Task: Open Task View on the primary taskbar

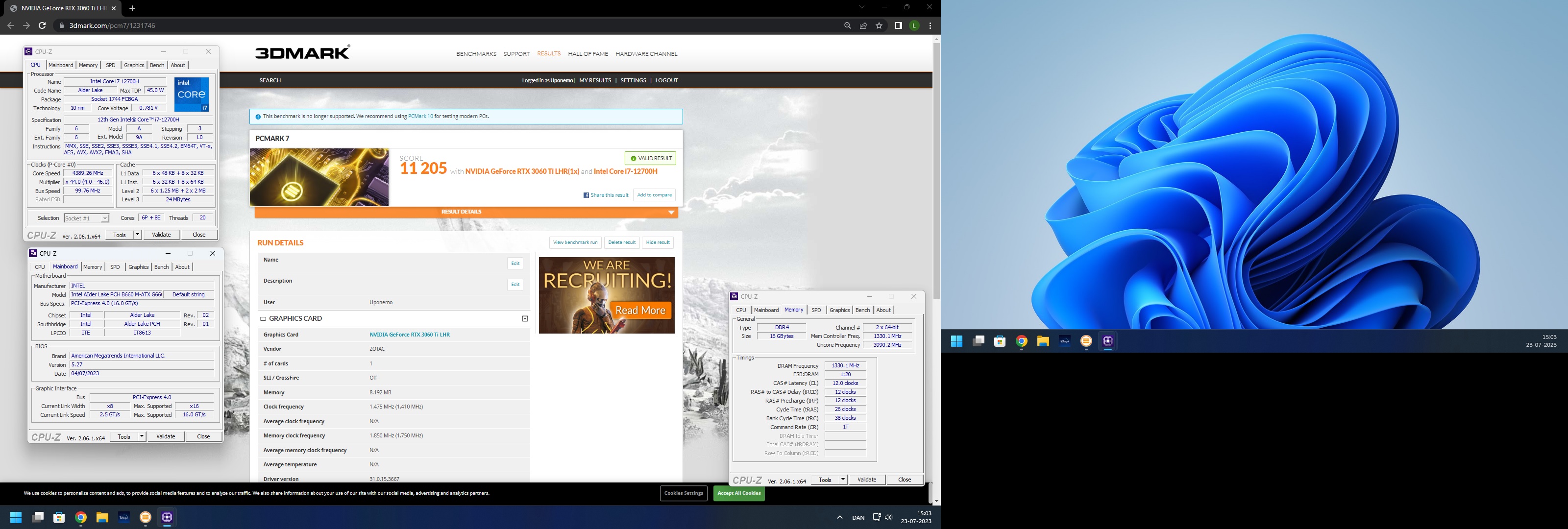Action: click(38, 517)
